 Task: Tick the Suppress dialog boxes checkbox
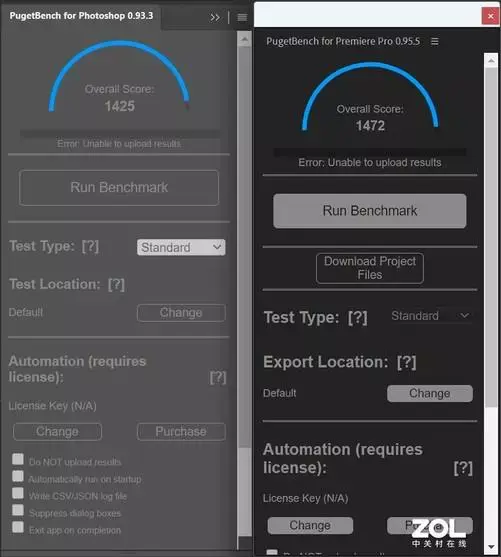coord(18,510)
